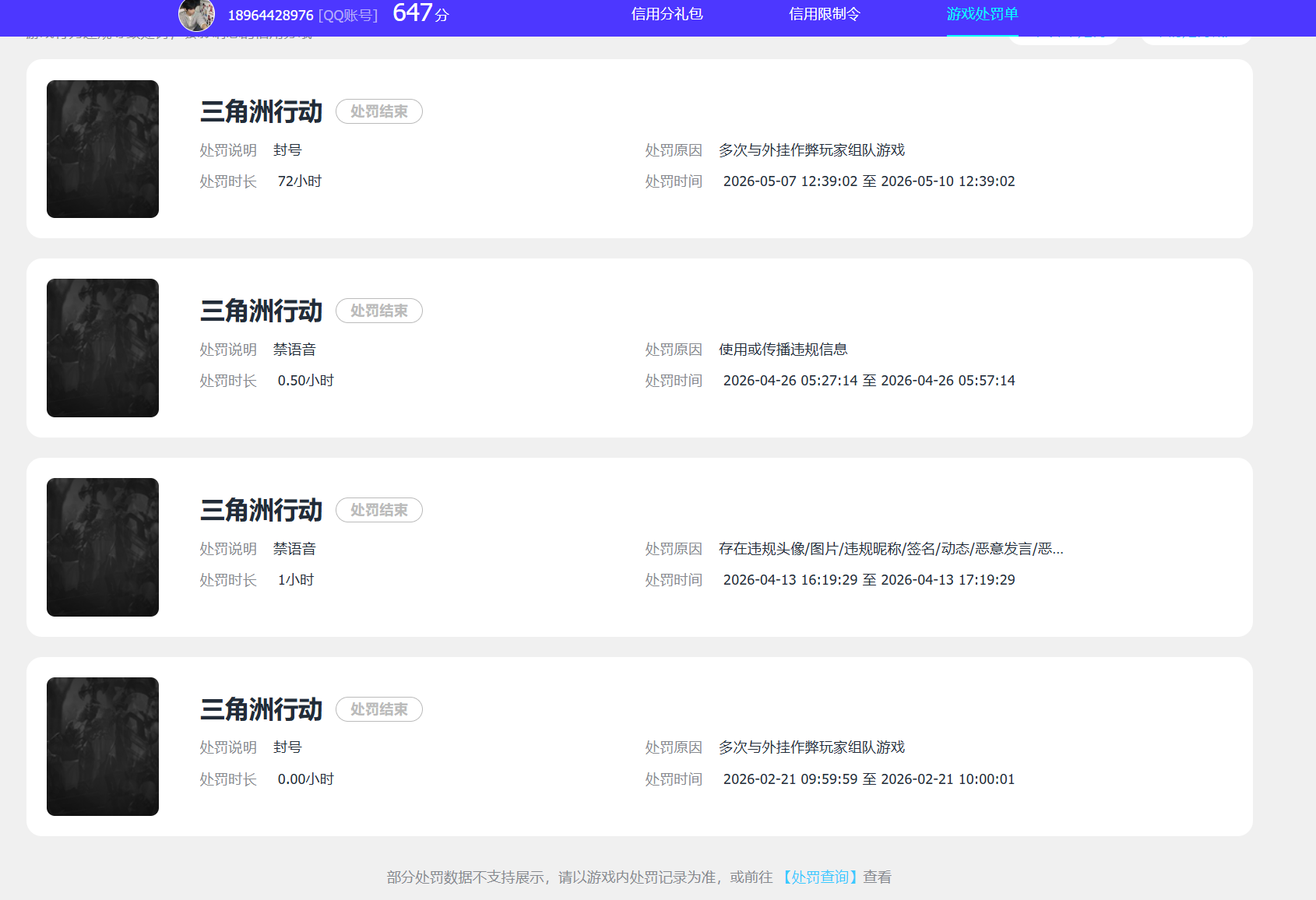The width and height of the screenshot is (1316, 900).
Task: Click time range starting 2026-04-13 16:19:29
Action: click(x=869, y=580)
